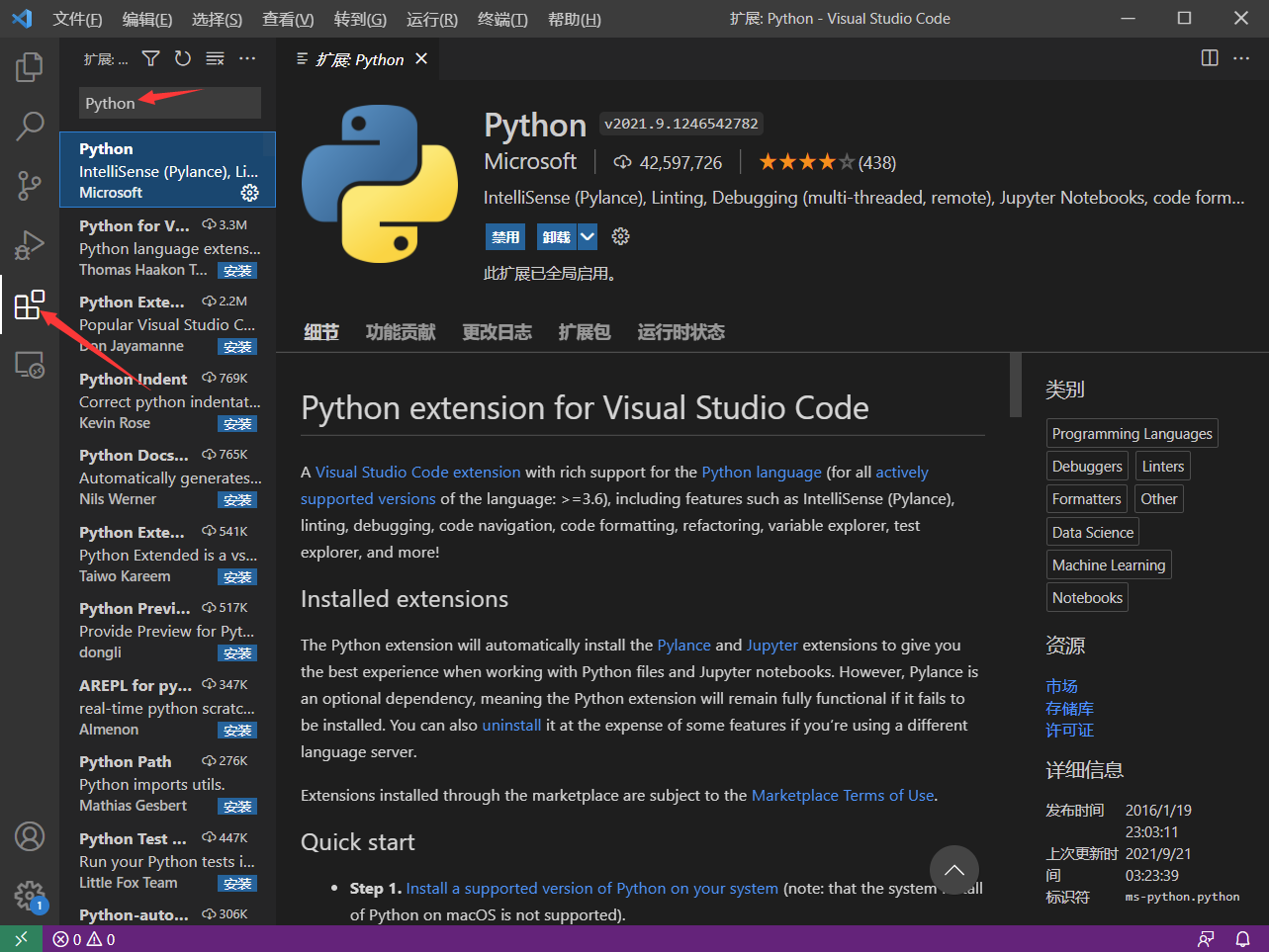
Task: Open Run and Debug view
Action: (30, 244)
